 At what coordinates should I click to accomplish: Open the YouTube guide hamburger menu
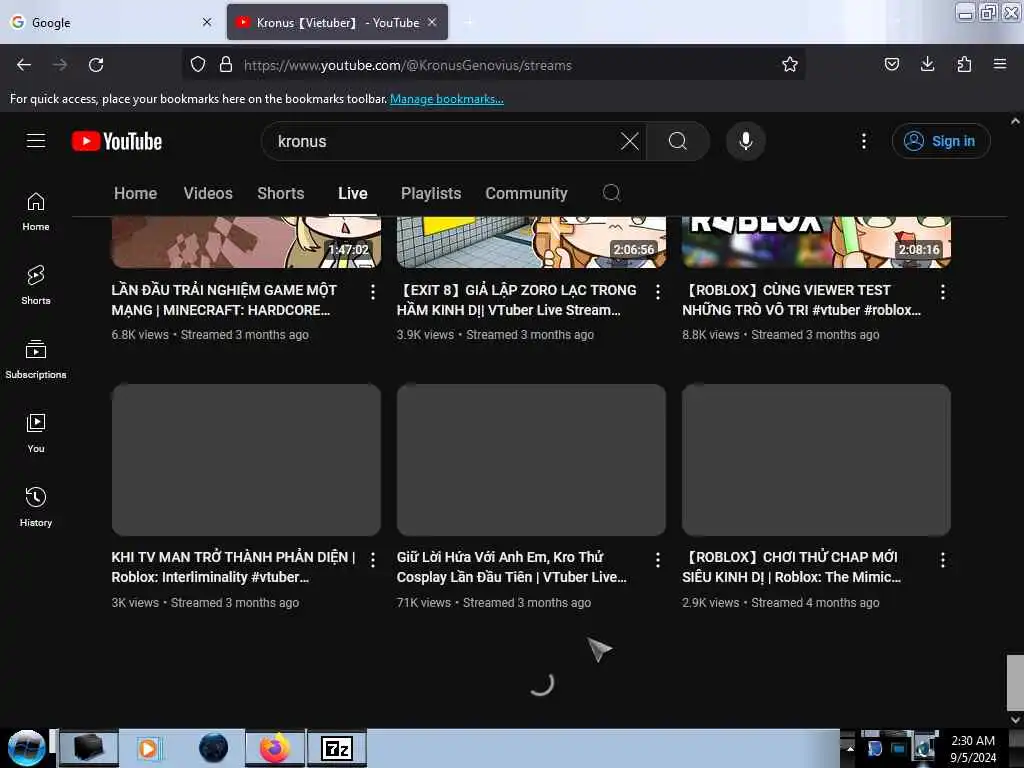pos(36,140)
